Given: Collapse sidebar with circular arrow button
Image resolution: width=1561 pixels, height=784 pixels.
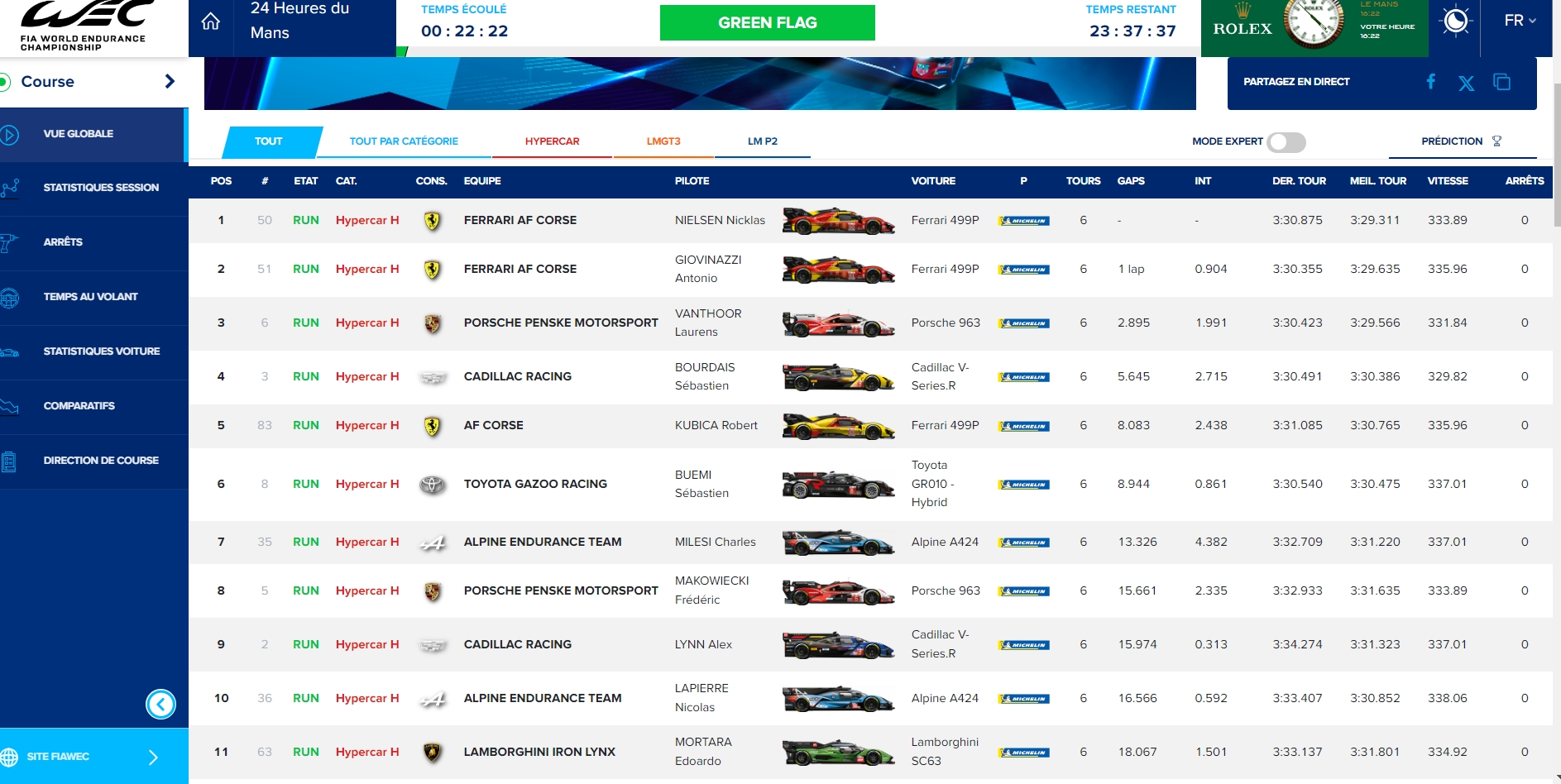Looking at the screenshot, I should [x=160, y=704].
